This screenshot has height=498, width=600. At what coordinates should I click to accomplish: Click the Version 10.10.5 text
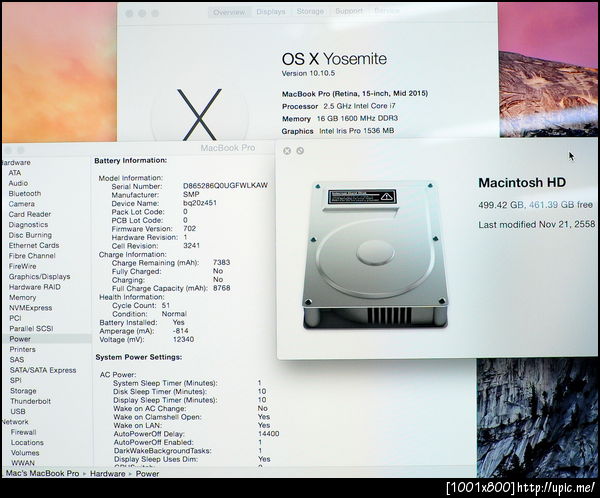pos(308,73)
